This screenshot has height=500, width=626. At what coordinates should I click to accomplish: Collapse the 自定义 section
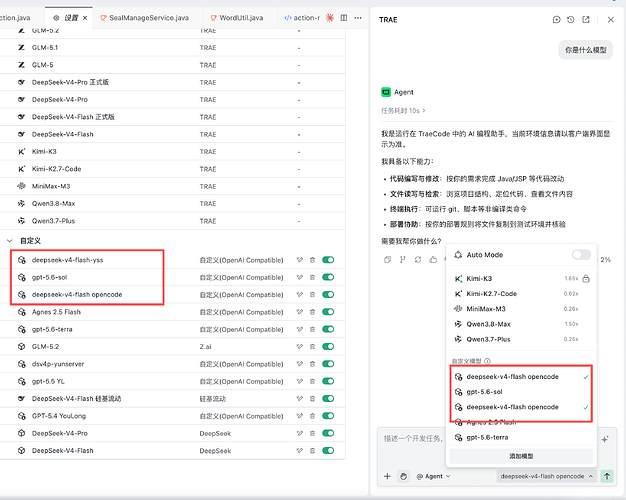coord(10,241)
